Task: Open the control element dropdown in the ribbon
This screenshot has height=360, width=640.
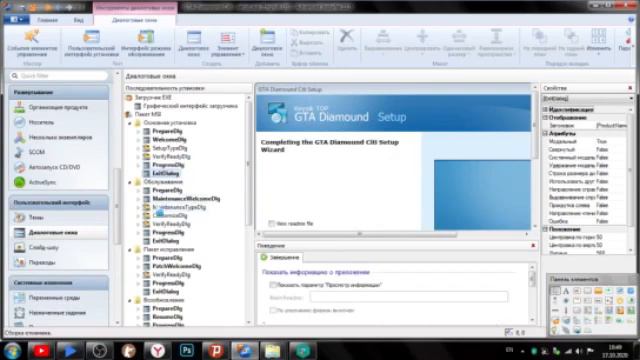Action: (227, 43)
